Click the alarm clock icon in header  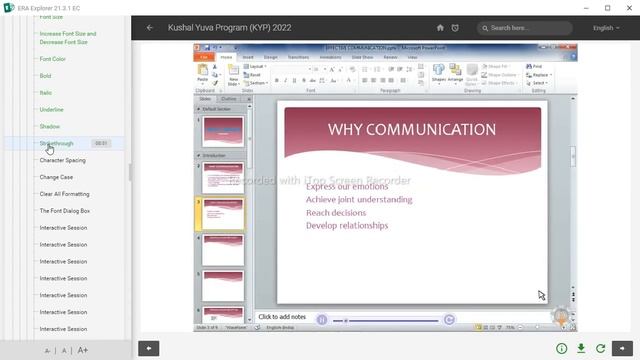click(455, 28)
